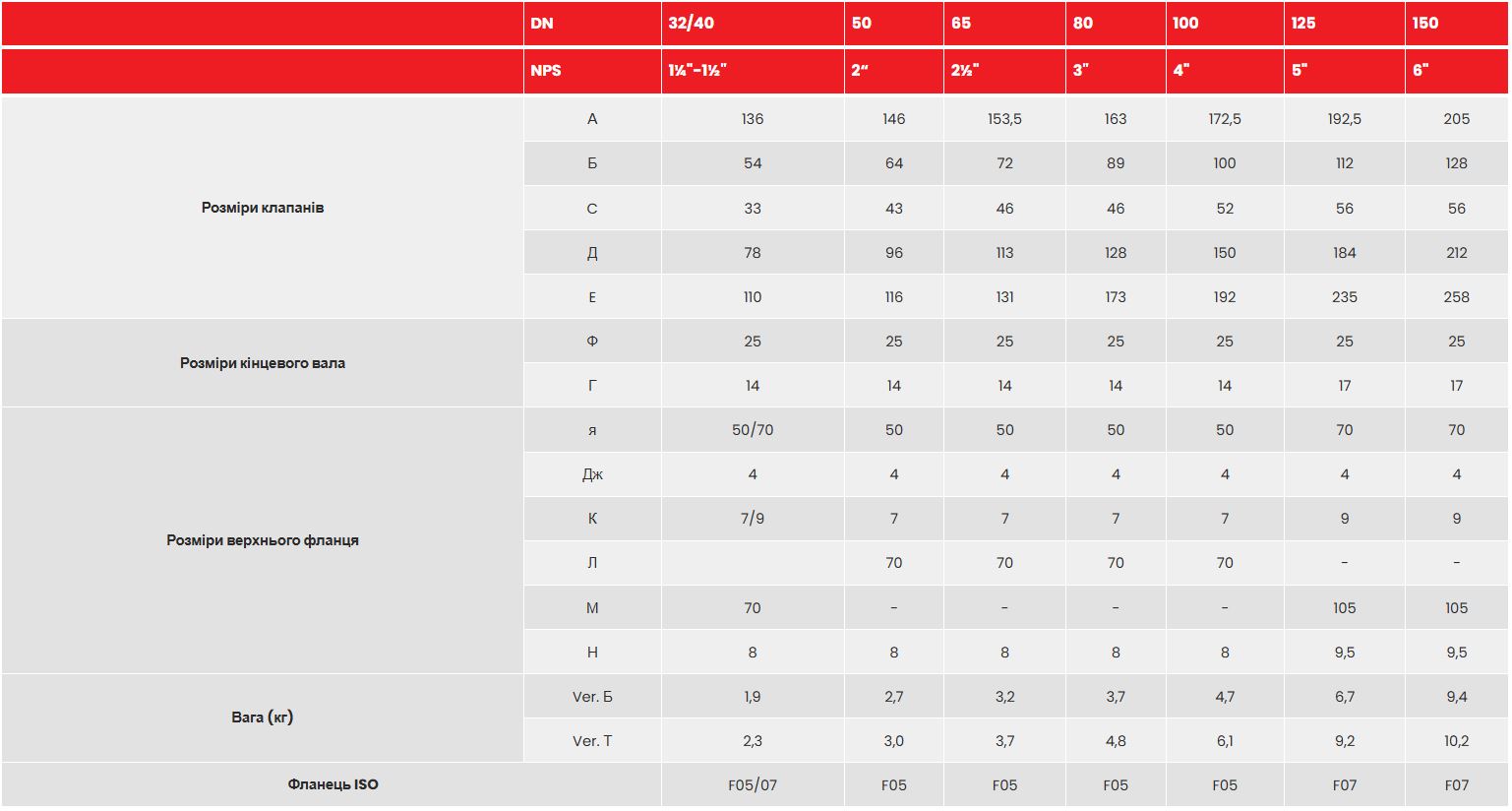Select the 192,5 value cell
The width and height of the screenshot is (1512, 811).
pos(1345,119)
